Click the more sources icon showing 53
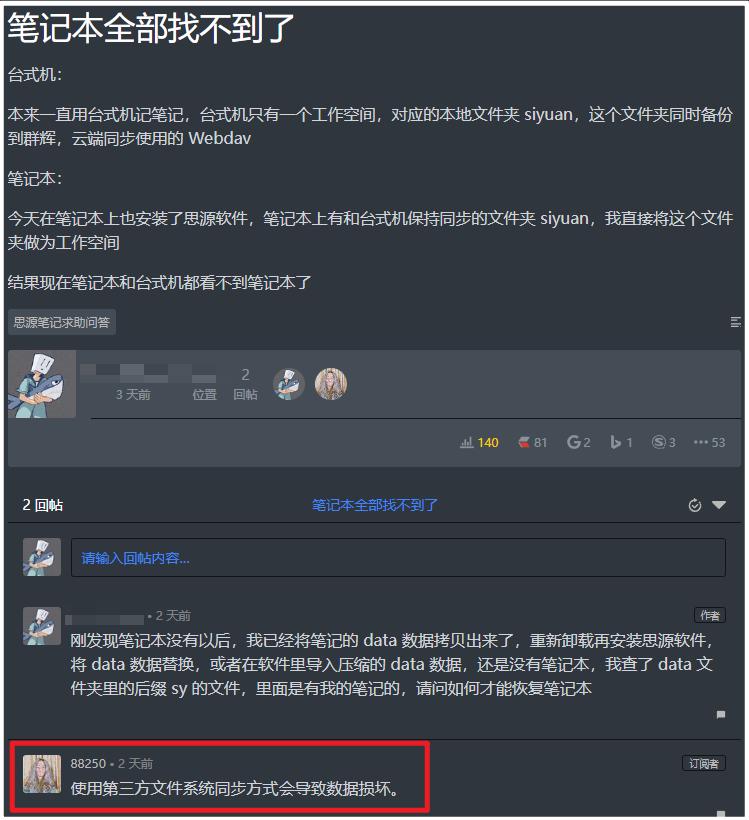The height and width of the screenshot is (820, 749). (x=700, y=442)
